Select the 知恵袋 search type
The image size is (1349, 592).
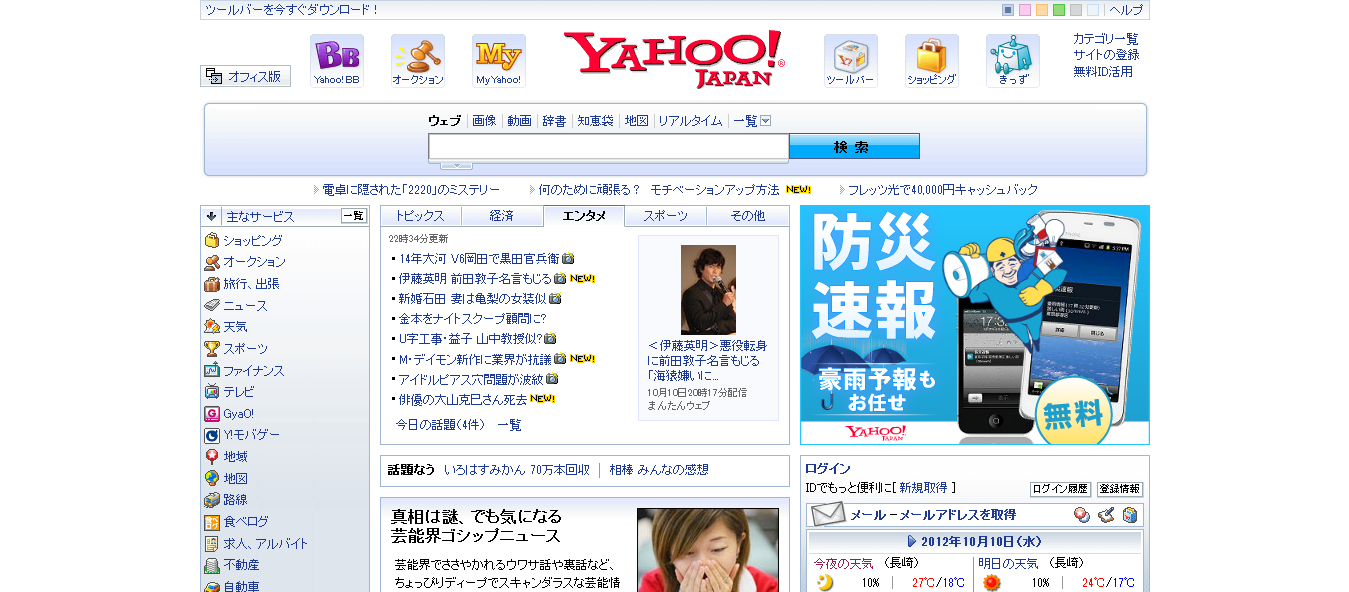click(x=595, y=121)
